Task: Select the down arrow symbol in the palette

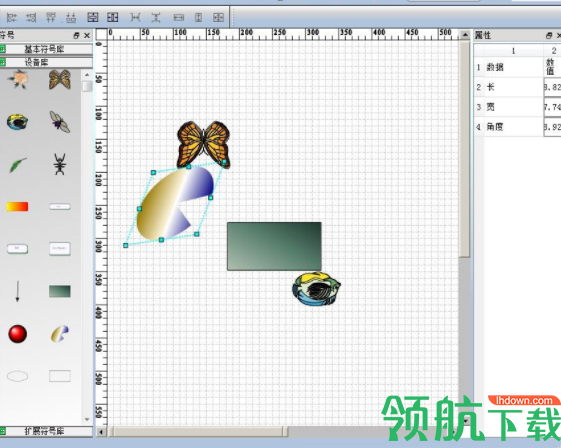Action: pos(17,291)
